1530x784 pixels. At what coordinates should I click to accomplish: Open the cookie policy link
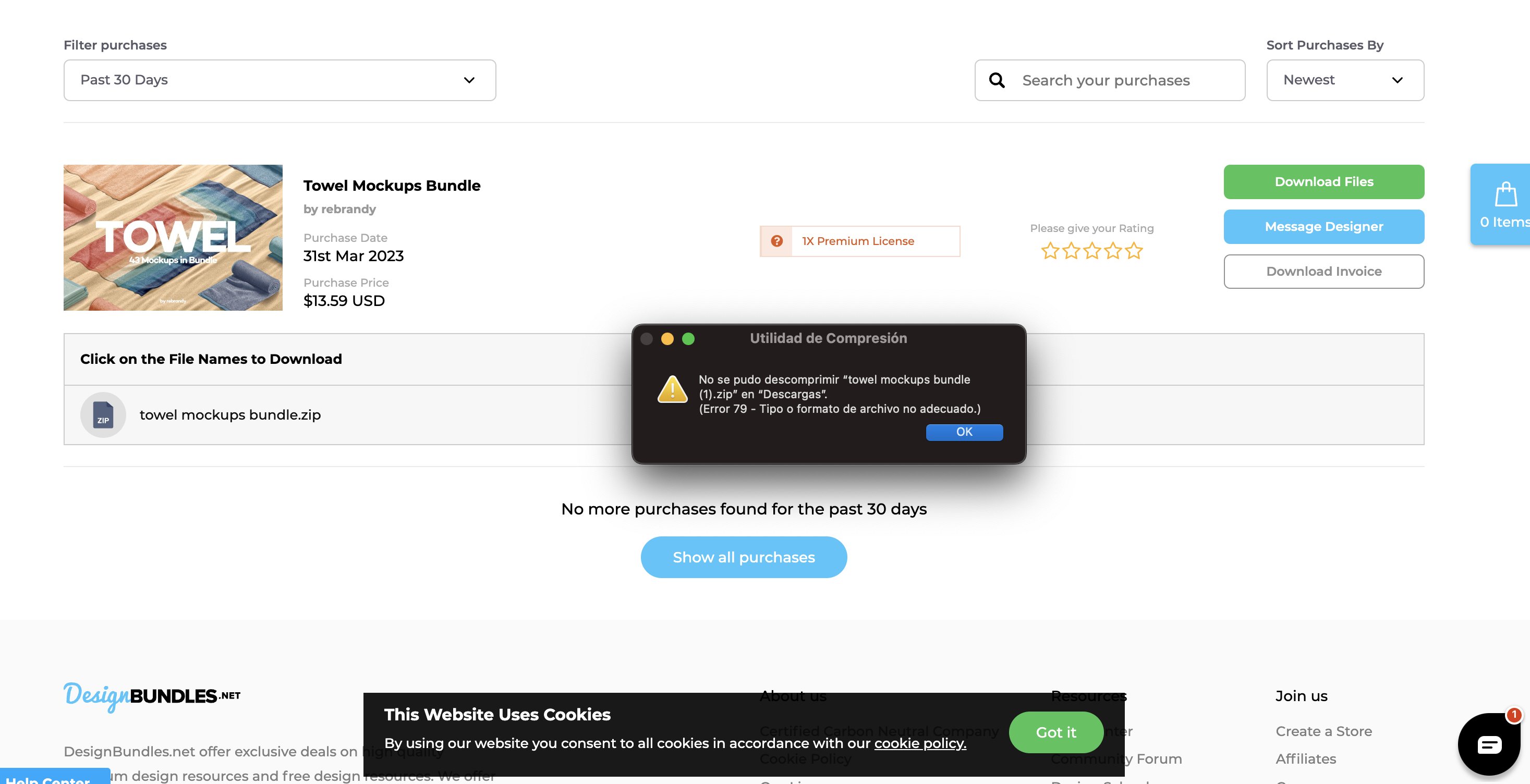920,743
